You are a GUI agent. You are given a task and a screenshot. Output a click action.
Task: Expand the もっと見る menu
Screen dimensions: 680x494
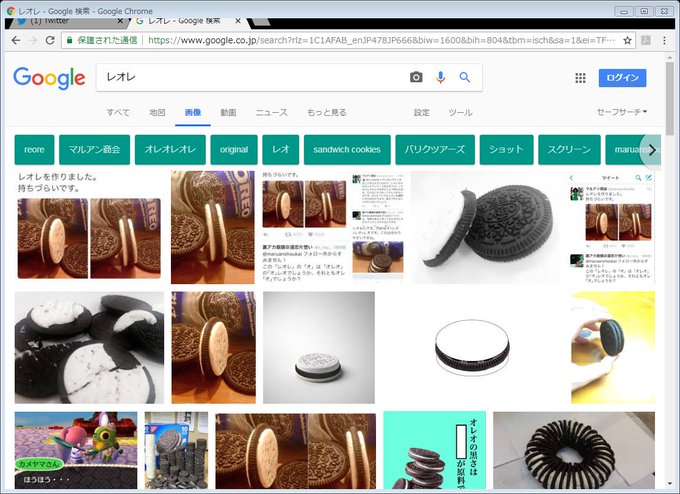pyautogui.click(x=327, y=112)
